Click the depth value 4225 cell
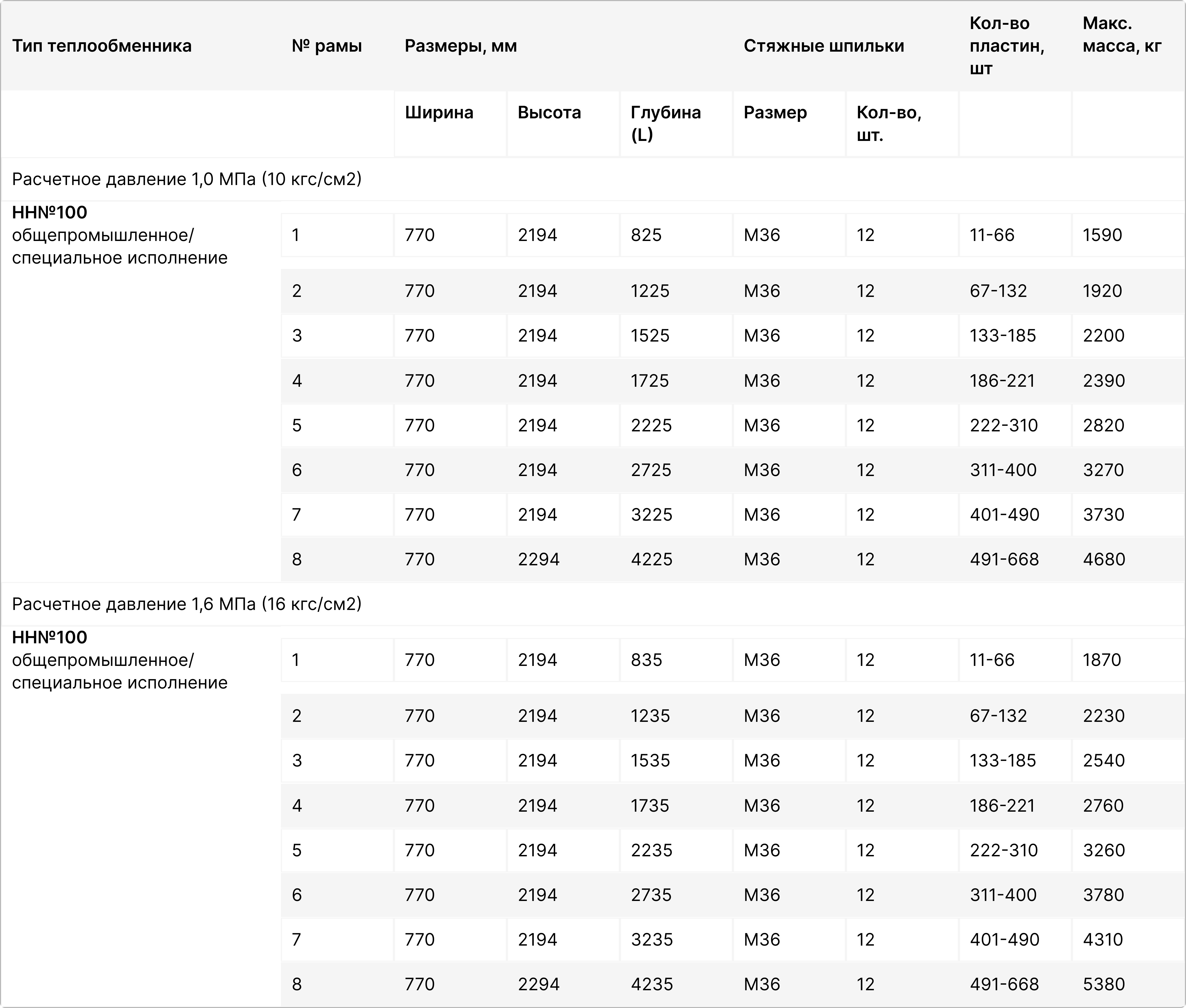Screen dimensions: 1186x1008 (651, 559)
